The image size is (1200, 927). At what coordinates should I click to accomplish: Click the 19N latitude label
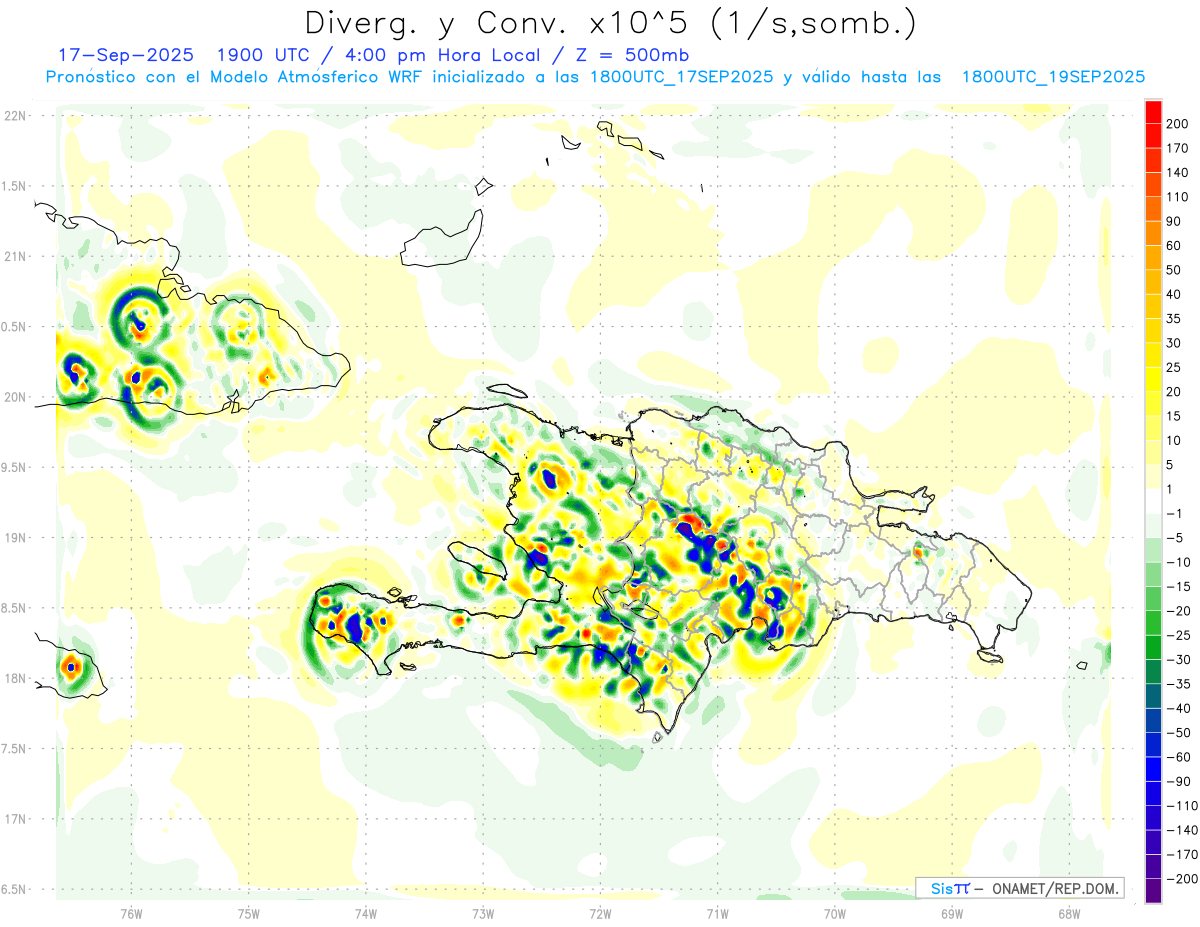coord(15,538)
